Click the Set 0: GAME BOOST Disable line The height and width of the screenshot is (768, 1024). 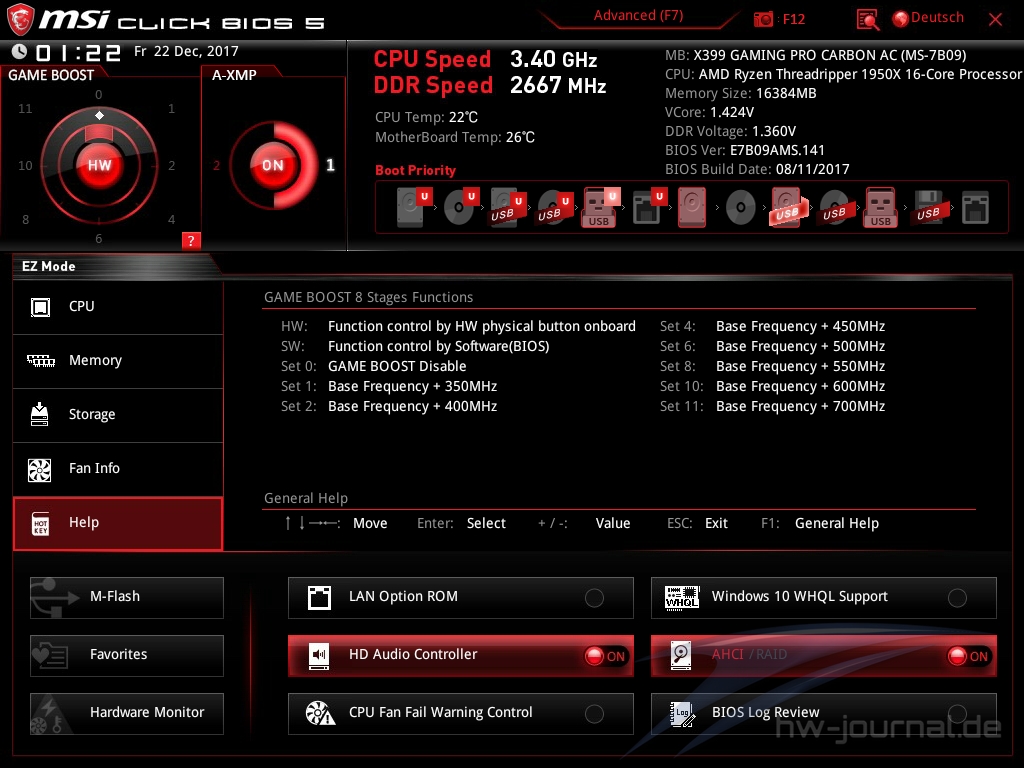[374, 366]
